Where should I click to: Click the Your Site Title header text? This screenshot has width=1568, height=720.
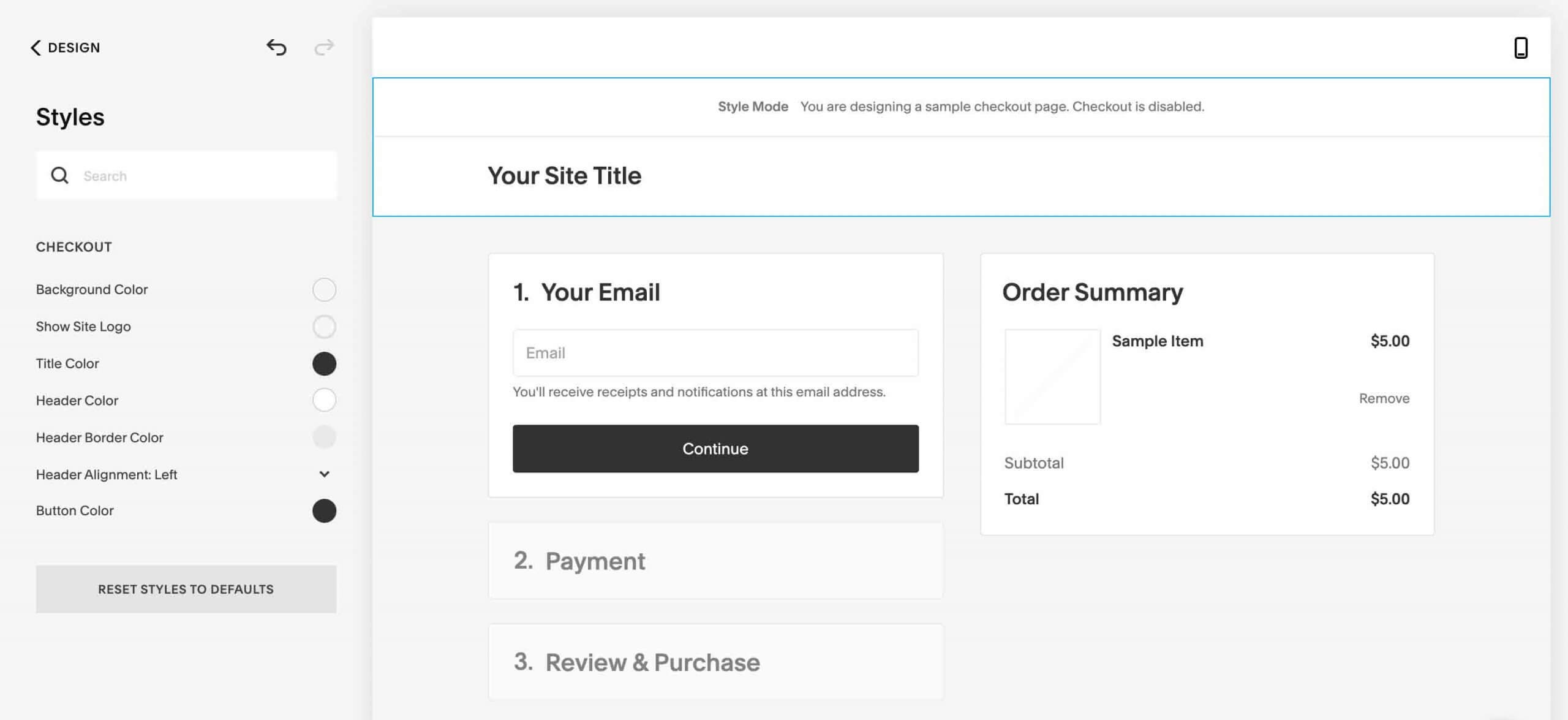[564, 176]
